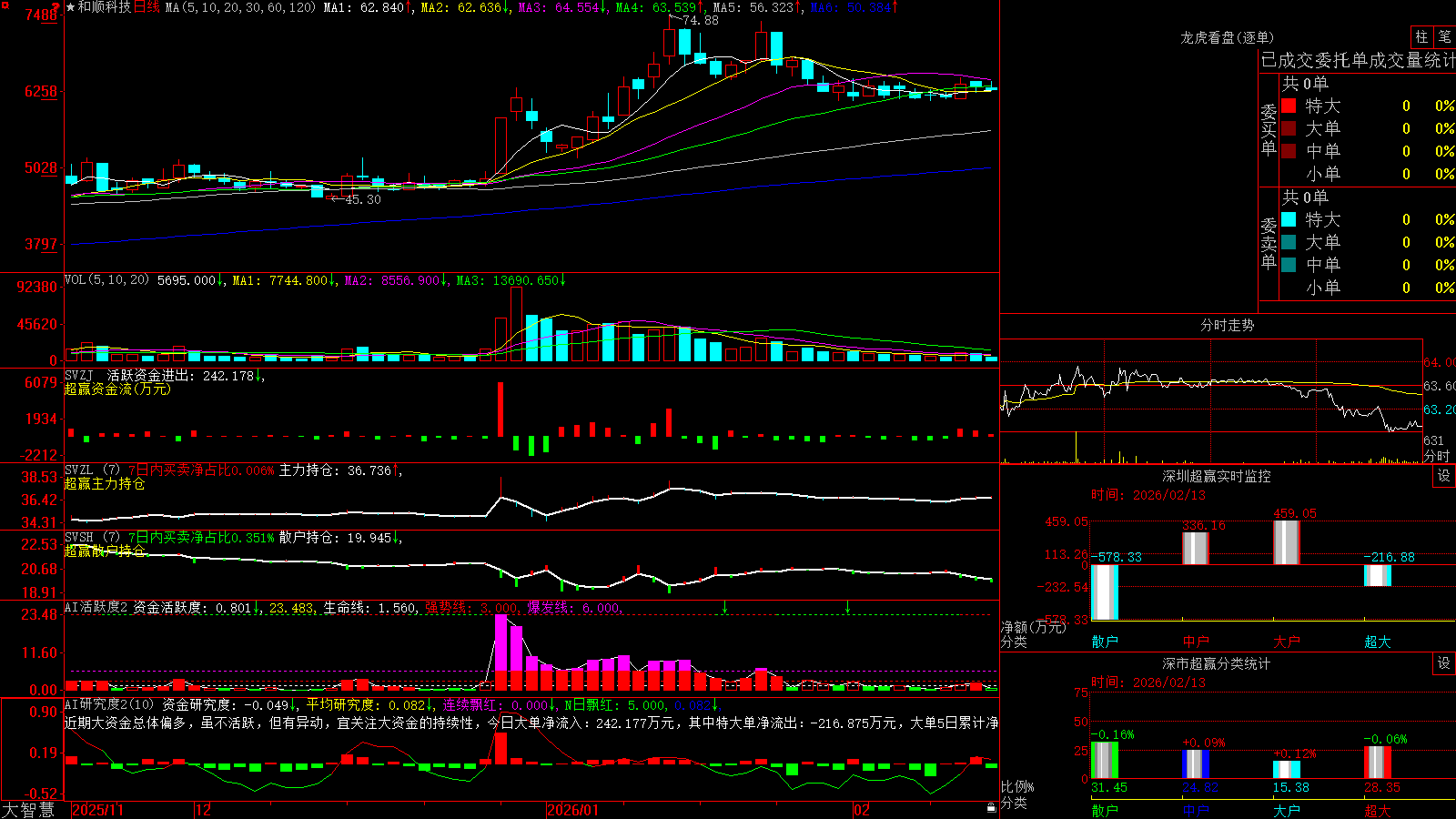Click the 强势线: 3.000 label

[472, 607]
